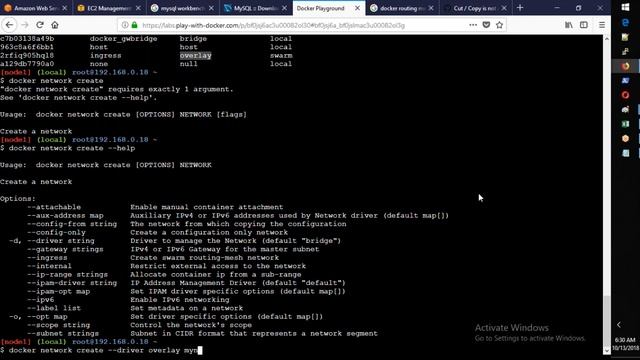640x360 pixels.
Task: Click the network ID 'c7b03138a49b'
Action: pos(27,39)
